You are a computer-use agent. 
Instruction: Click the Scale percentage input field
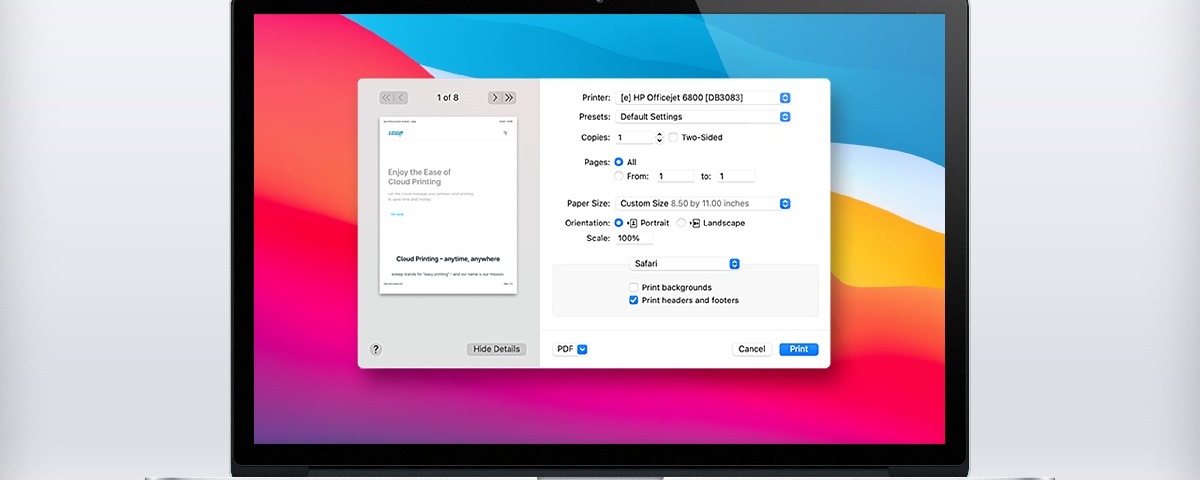[x=634, y=239]
